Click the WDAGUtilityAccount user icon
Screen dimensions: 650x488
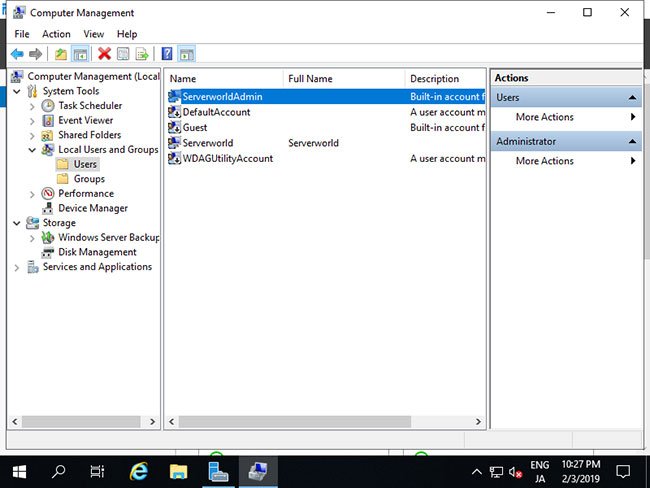tap(175, 158)
